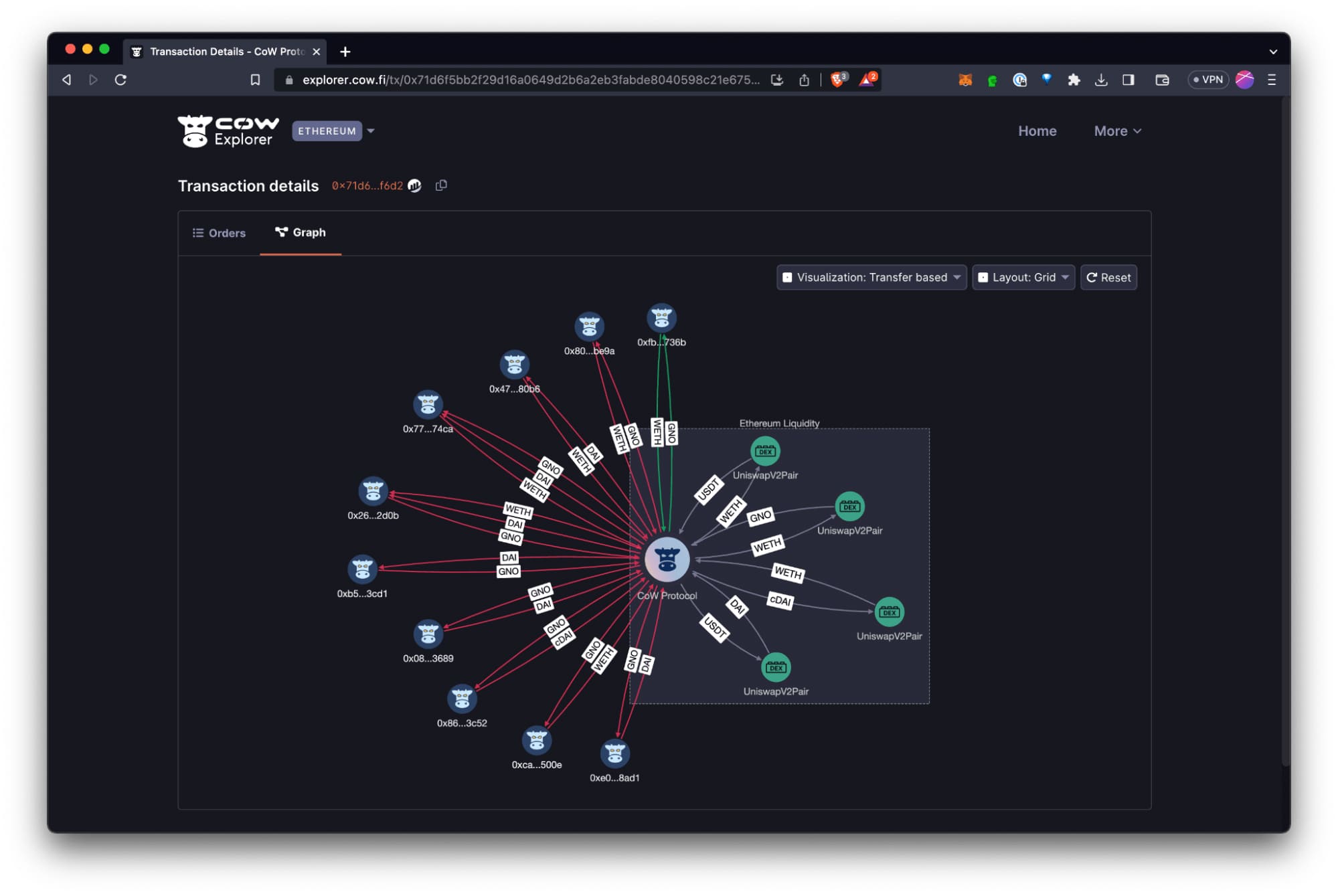Screen dimensions: 1338x896
Task: Go to the Home link
Action: (1037, 131)
